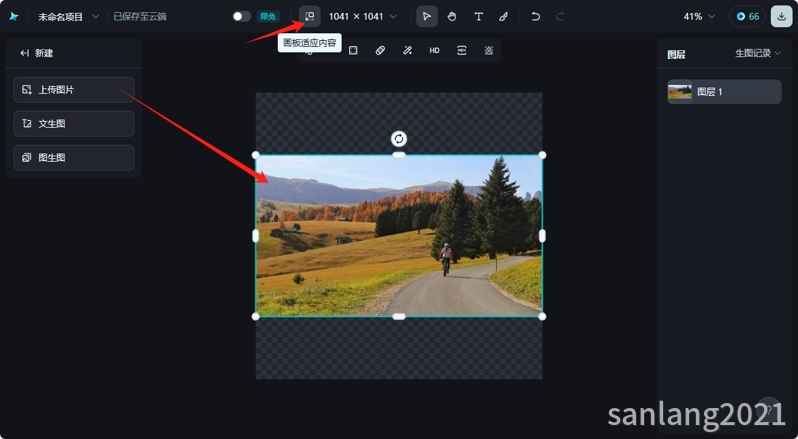This screenshot has height=439, width=798.
Task: Select the pointer selection tool
Action: click(427, 16)
